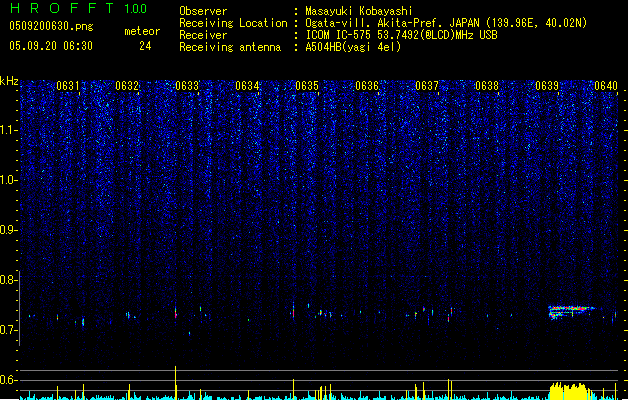Click the 0.9 kHz axis label
This screenshot has width=629, height=400.
9,230
